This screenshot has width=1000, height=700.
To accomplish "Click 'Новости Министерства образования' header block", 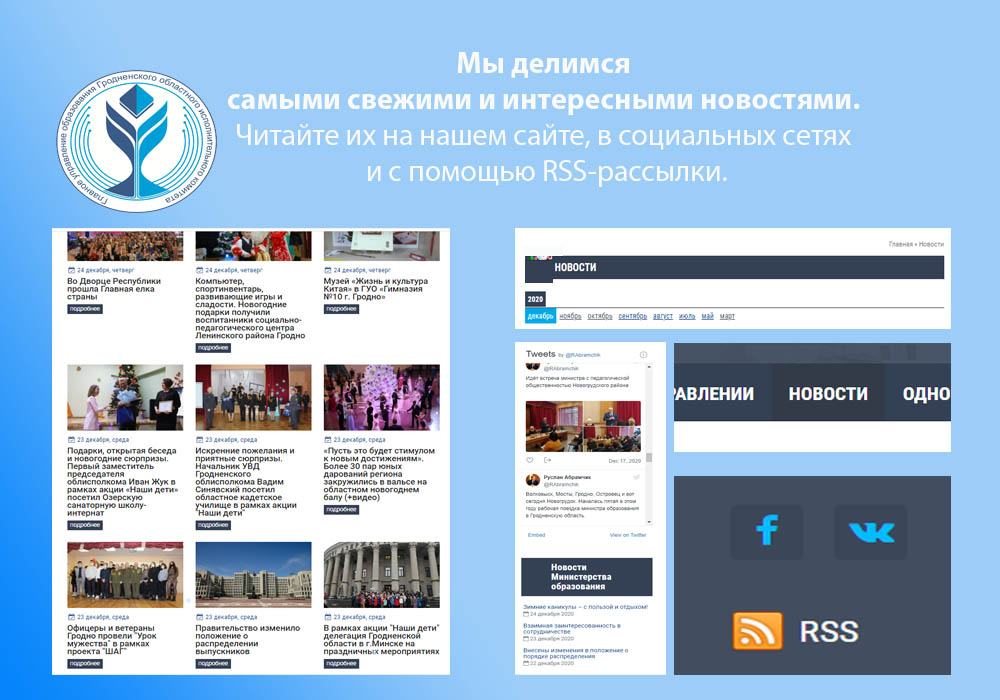I will pyautogui.click(x=587, y=577).
